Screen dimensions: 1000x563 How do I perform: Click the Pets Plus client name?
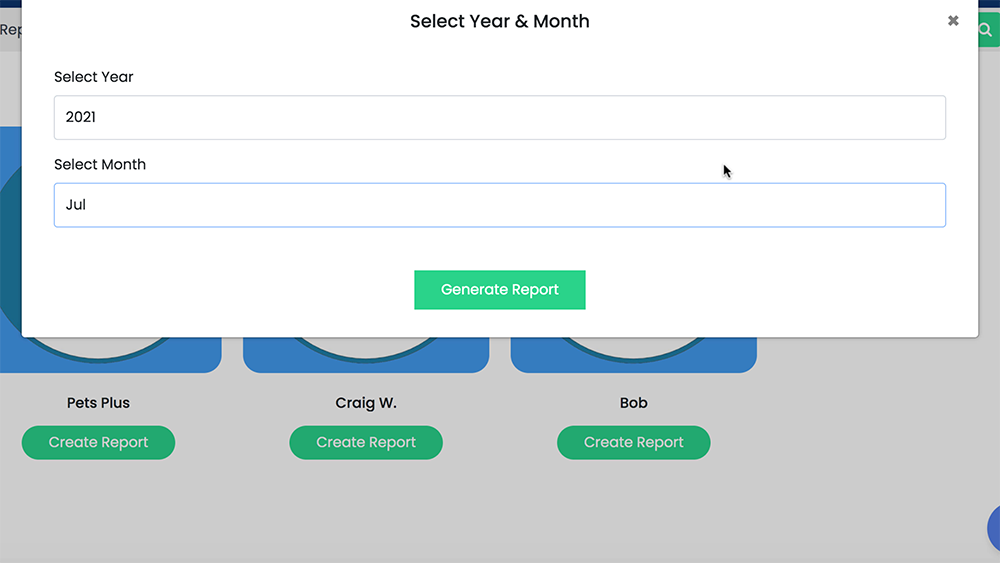pos(98,403)
